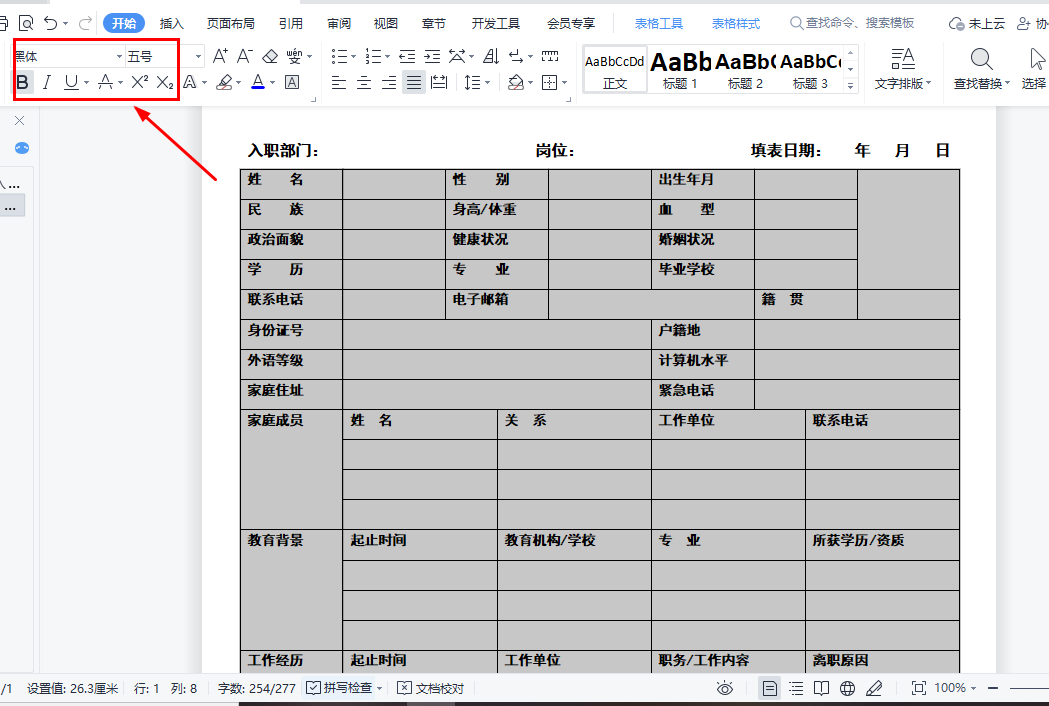This screenshot has height=706, width=1049.
Task: Open writing mode pen icon
Action: (x=874, y=688)
